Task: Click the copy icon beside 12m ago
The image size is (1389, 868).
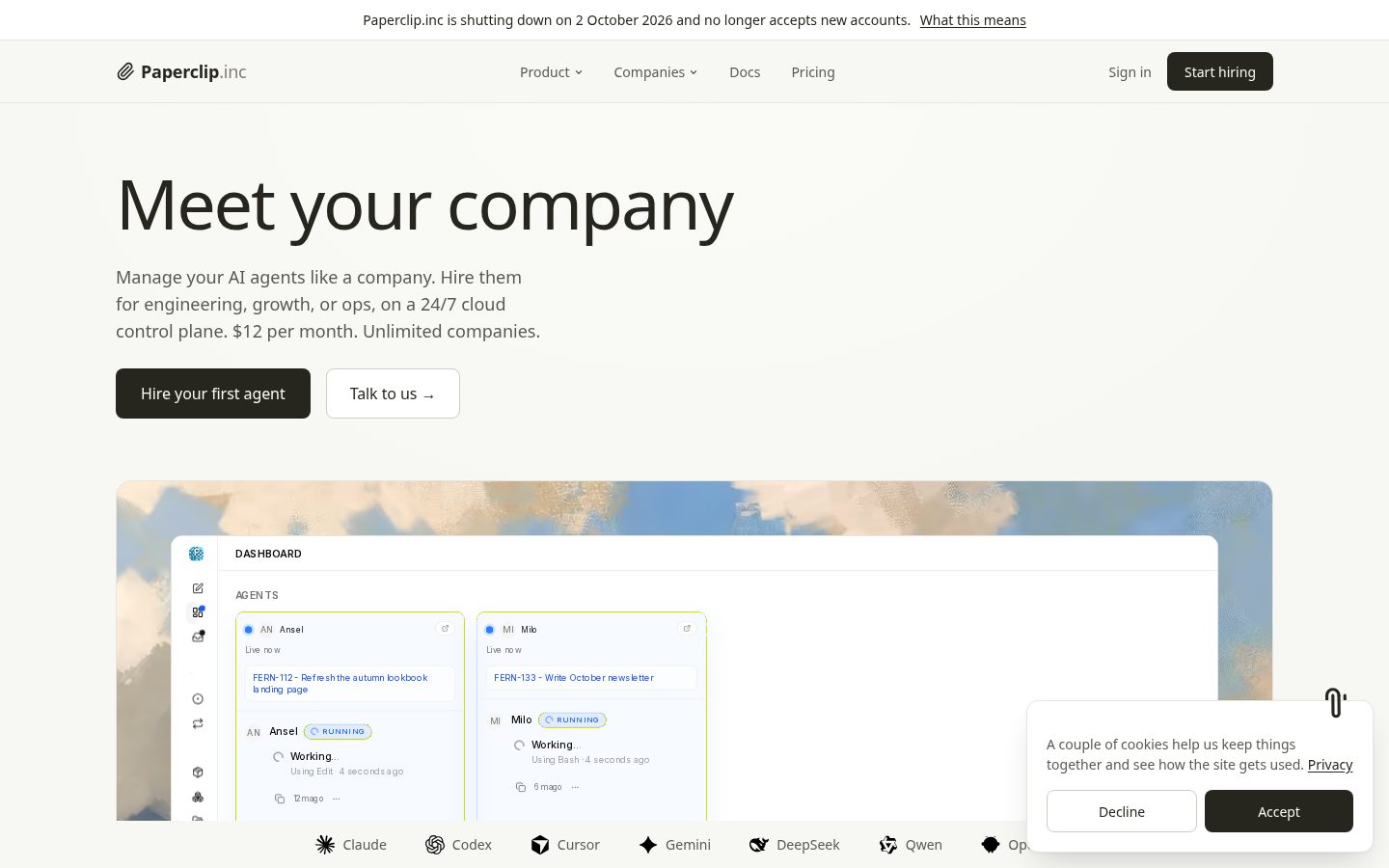Action: (280, 799)
